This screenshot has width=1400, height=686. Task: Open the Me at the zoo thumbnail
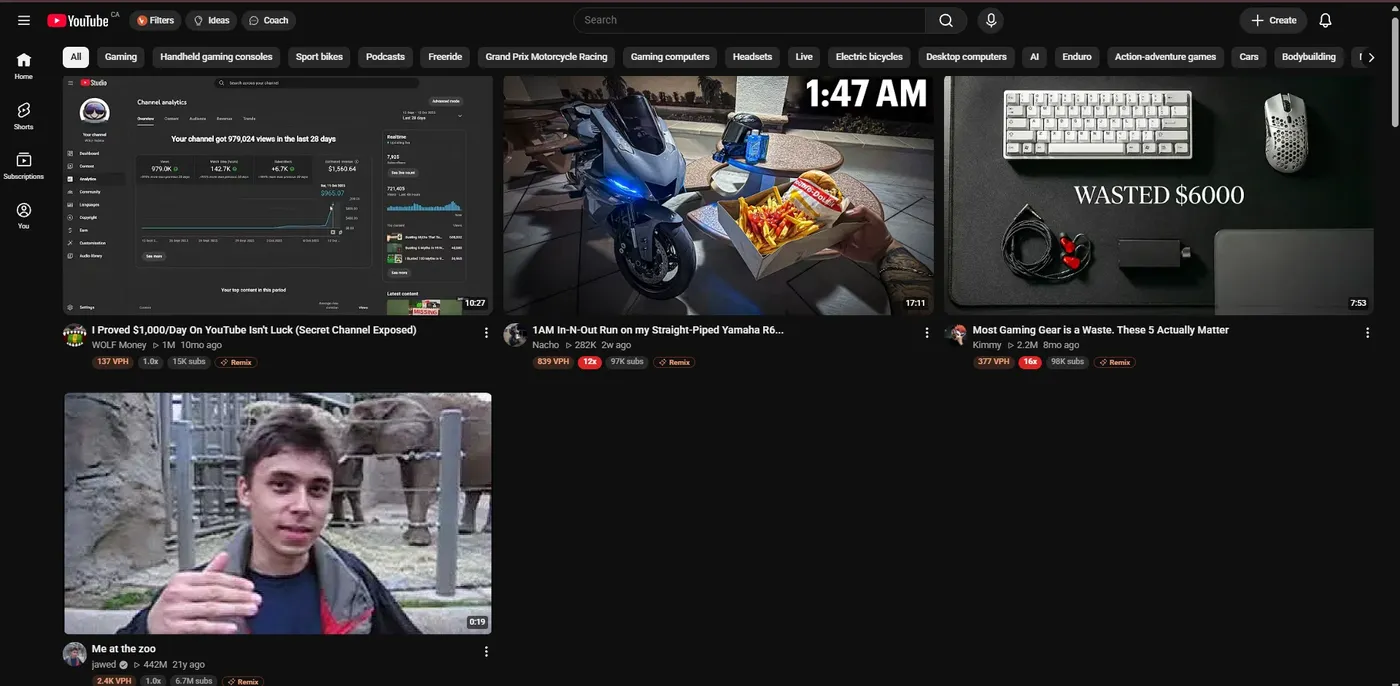(278, 513)
